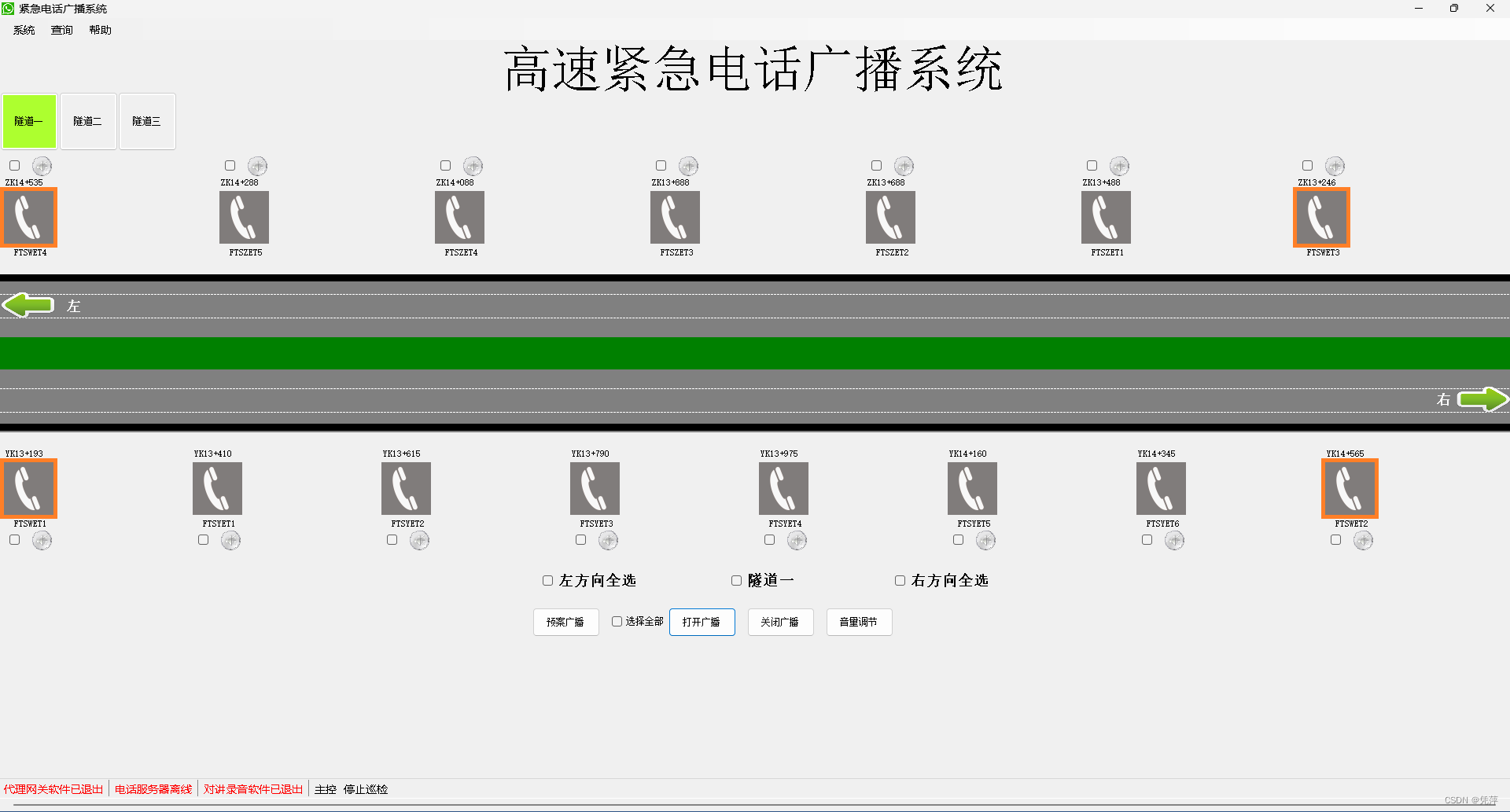
Task: Select emergency phone FTSYET4
Action: click(x=783, y=489)
